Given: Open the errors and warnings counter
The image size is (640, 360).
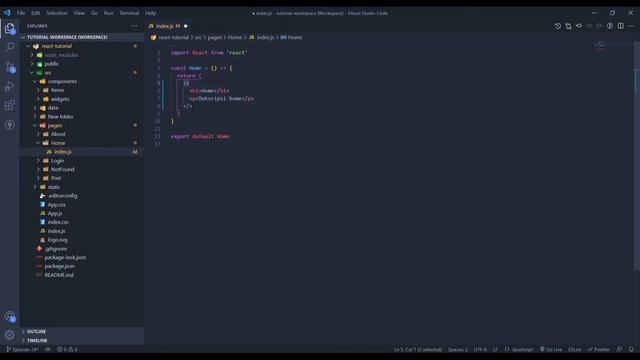Looking at the screenshot, I should click(67, 349).
